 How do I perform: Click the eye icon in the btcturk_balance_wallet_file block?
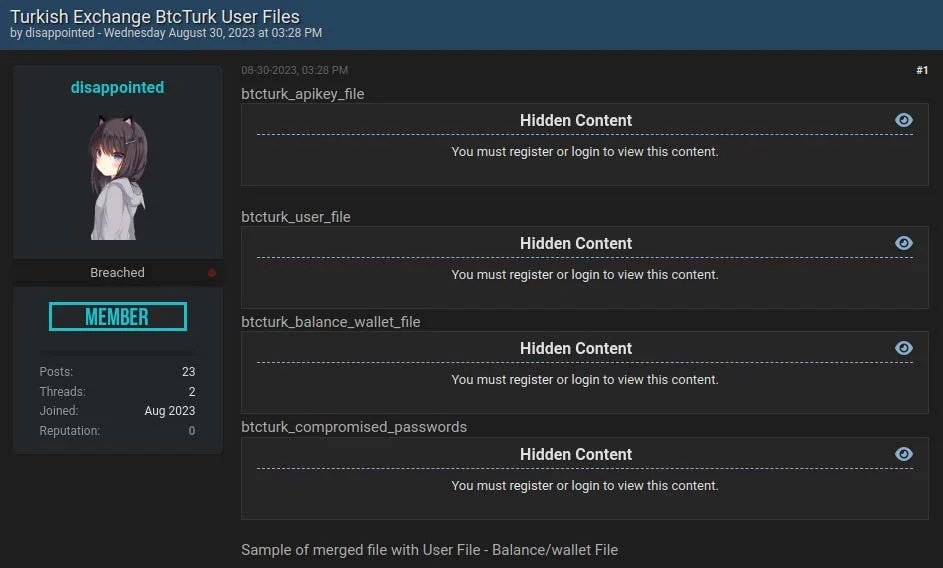903,348
